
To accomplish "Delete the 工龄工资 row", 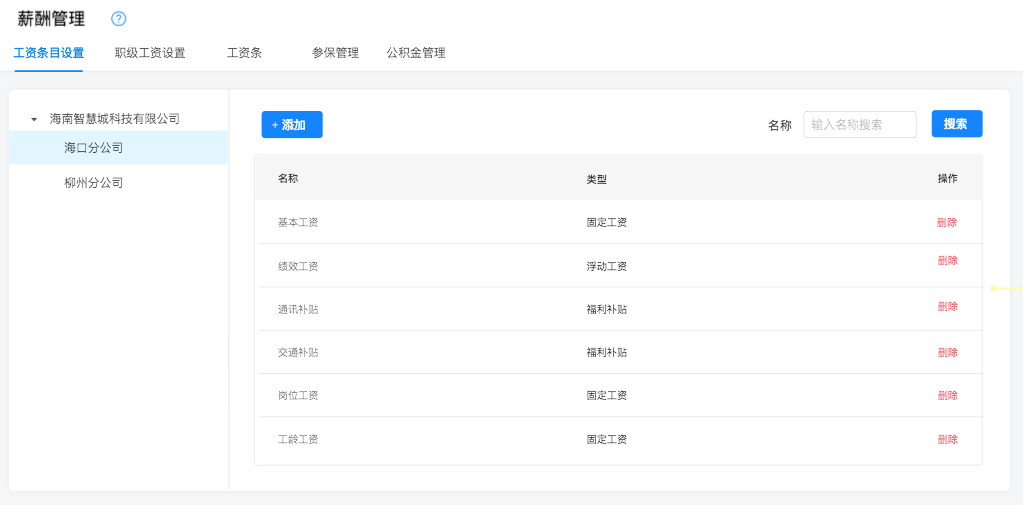I will tap(947, 440).
